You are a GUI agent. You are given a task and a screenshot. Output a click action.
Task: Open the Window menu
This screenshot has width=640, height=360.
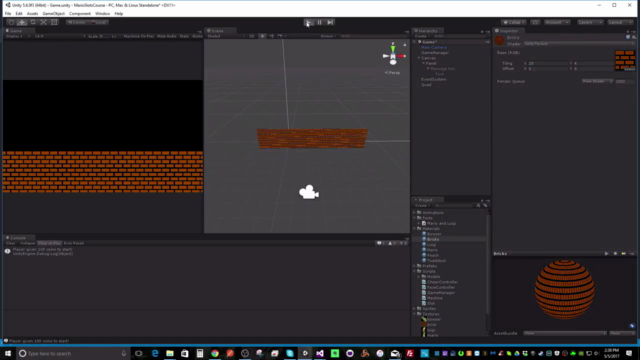point(102,13)
